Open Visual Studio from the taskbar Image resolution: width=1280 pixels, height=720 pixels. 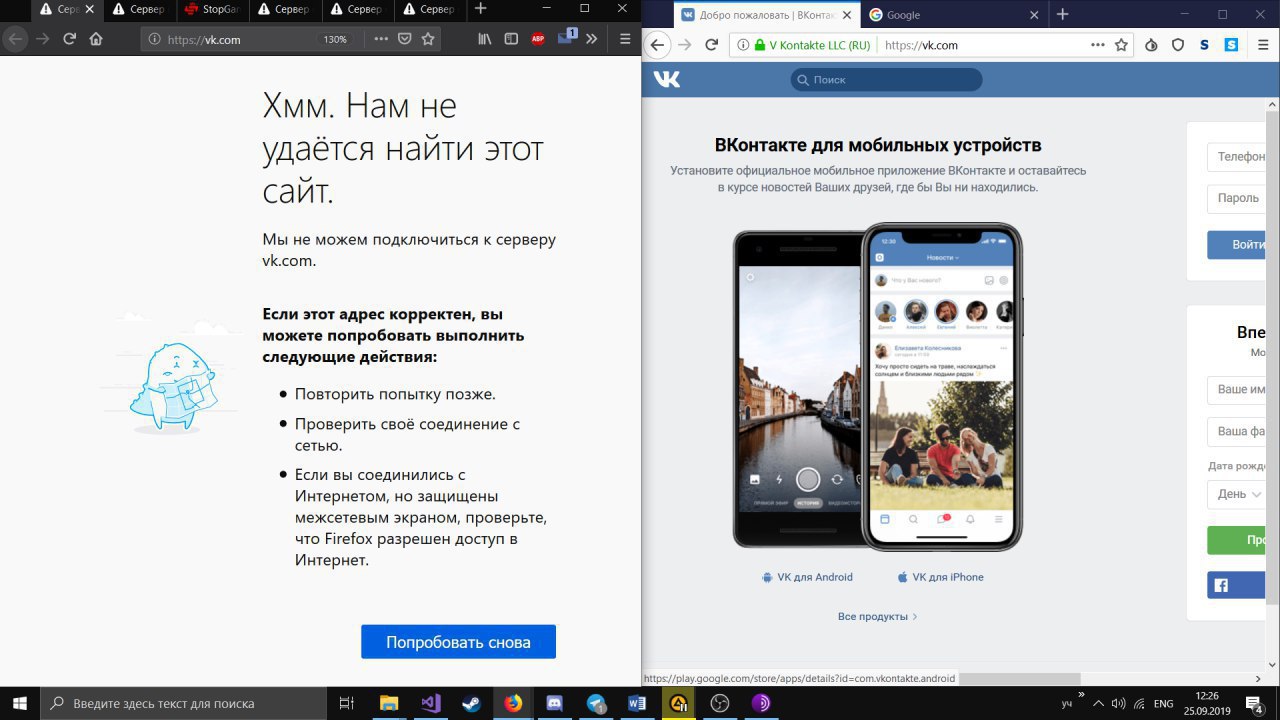pos(431,703)
